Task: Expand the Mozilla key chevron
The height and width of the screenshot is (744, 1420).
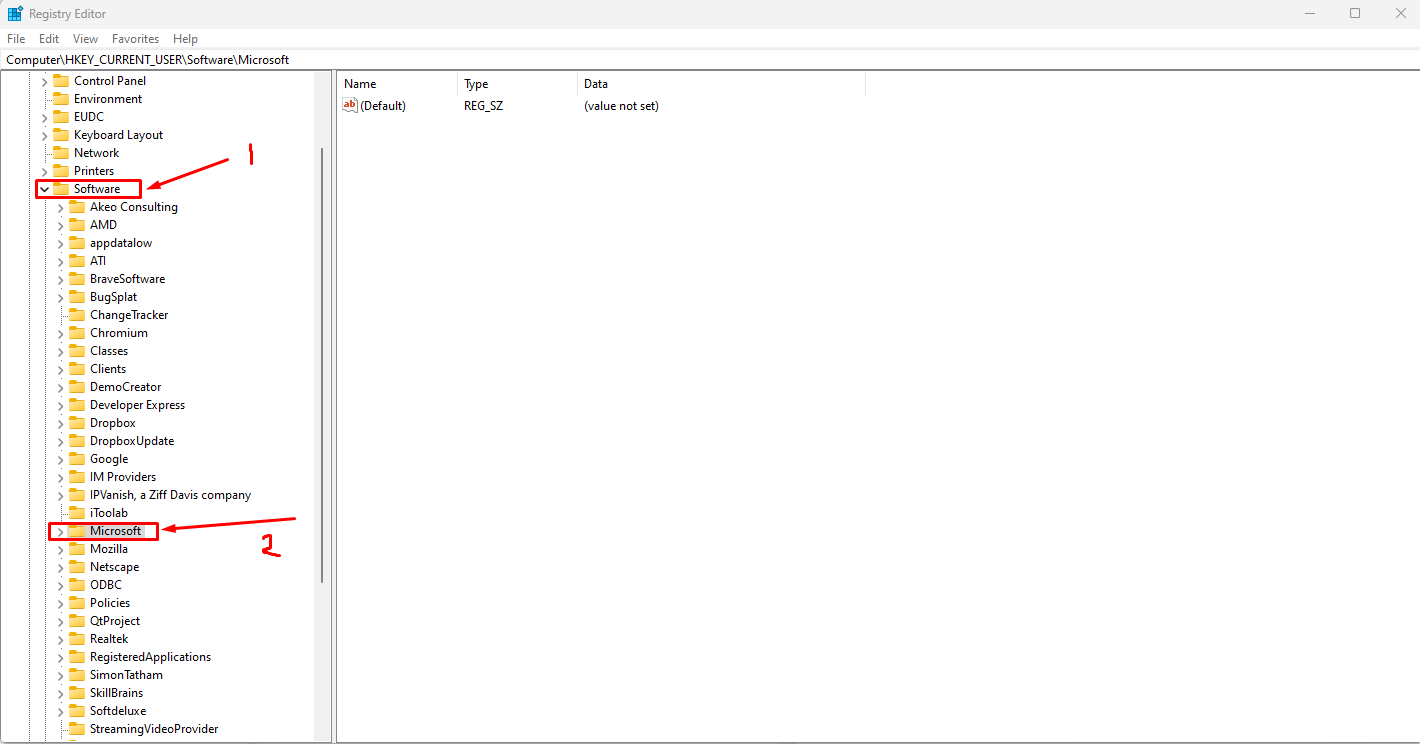Action: [x=60, y=549]
